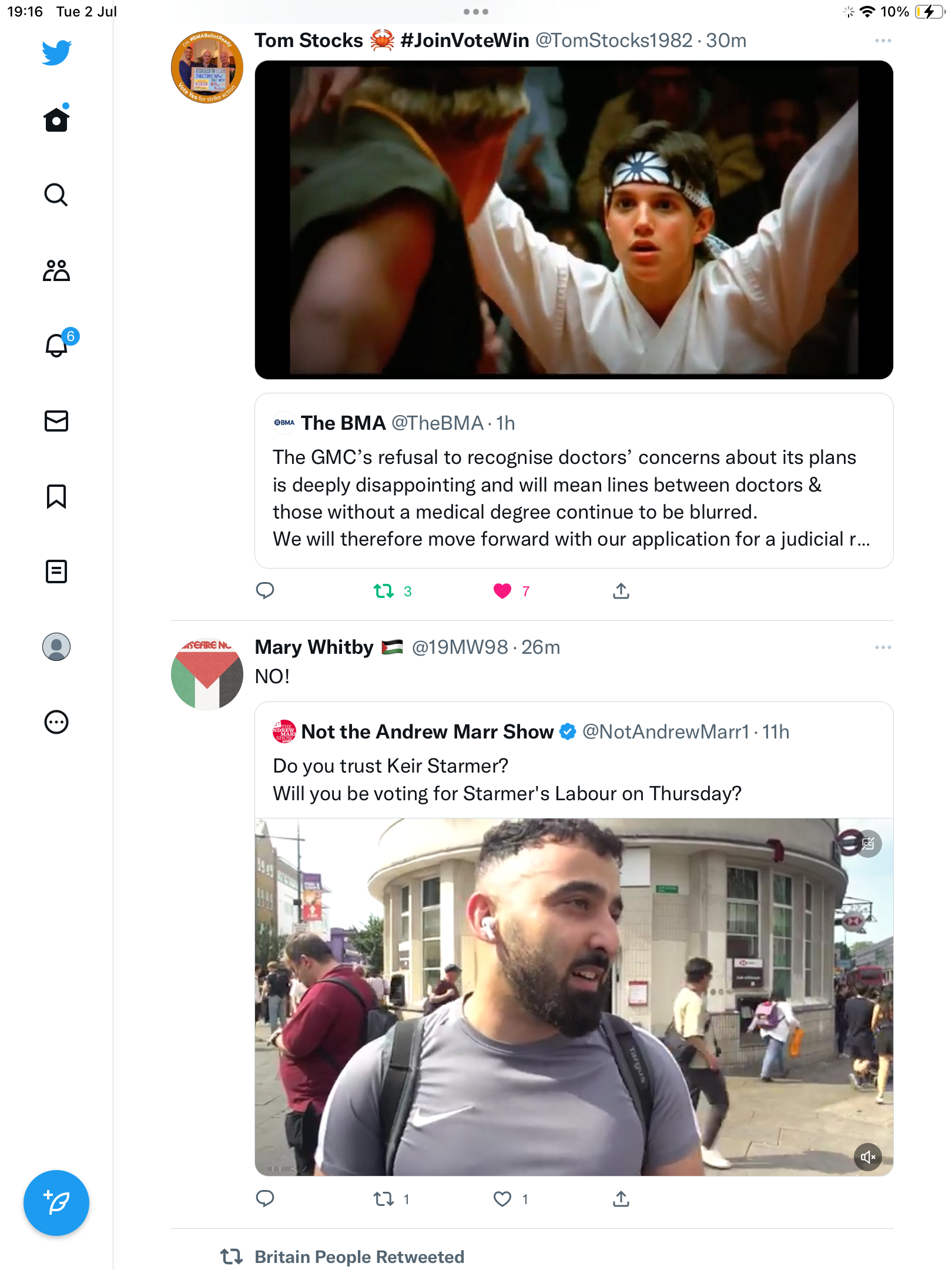Expand the sidebar More circle menu
The height and width of the screenshot is (1270, 952).
pos(56,722)
